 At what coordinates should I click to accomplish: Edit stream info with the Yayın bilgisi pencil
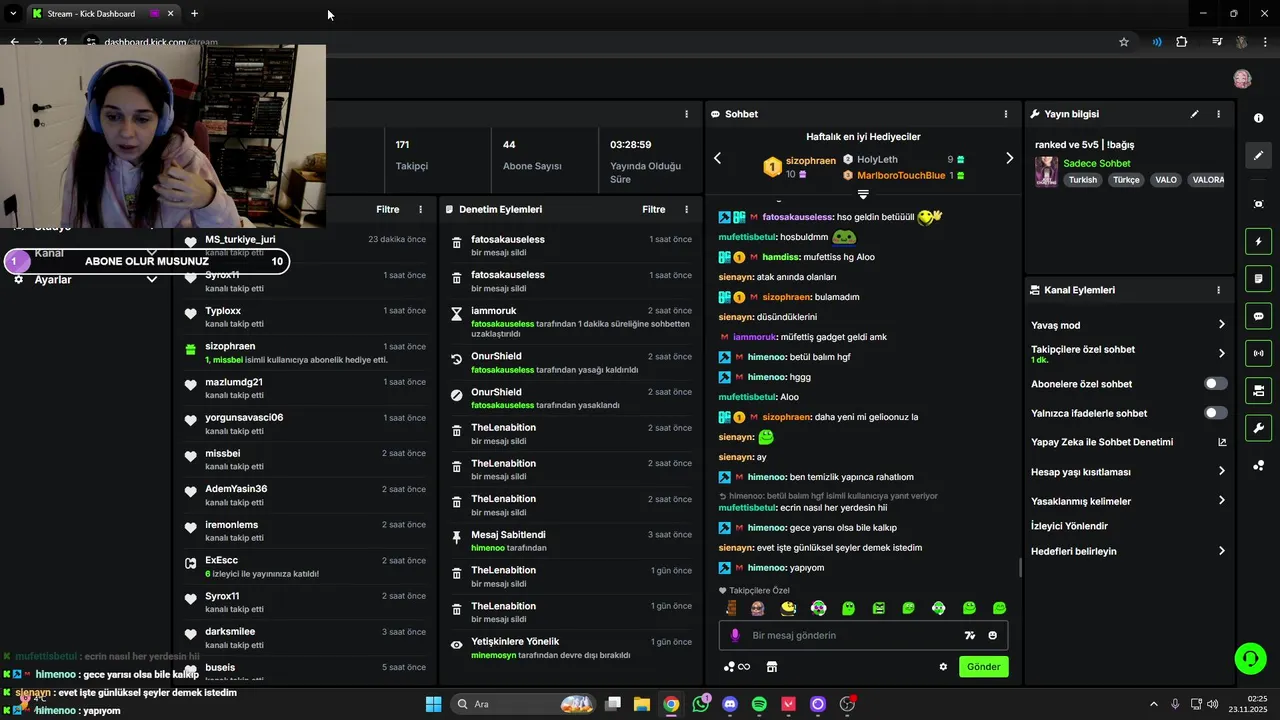[1194, 114]
